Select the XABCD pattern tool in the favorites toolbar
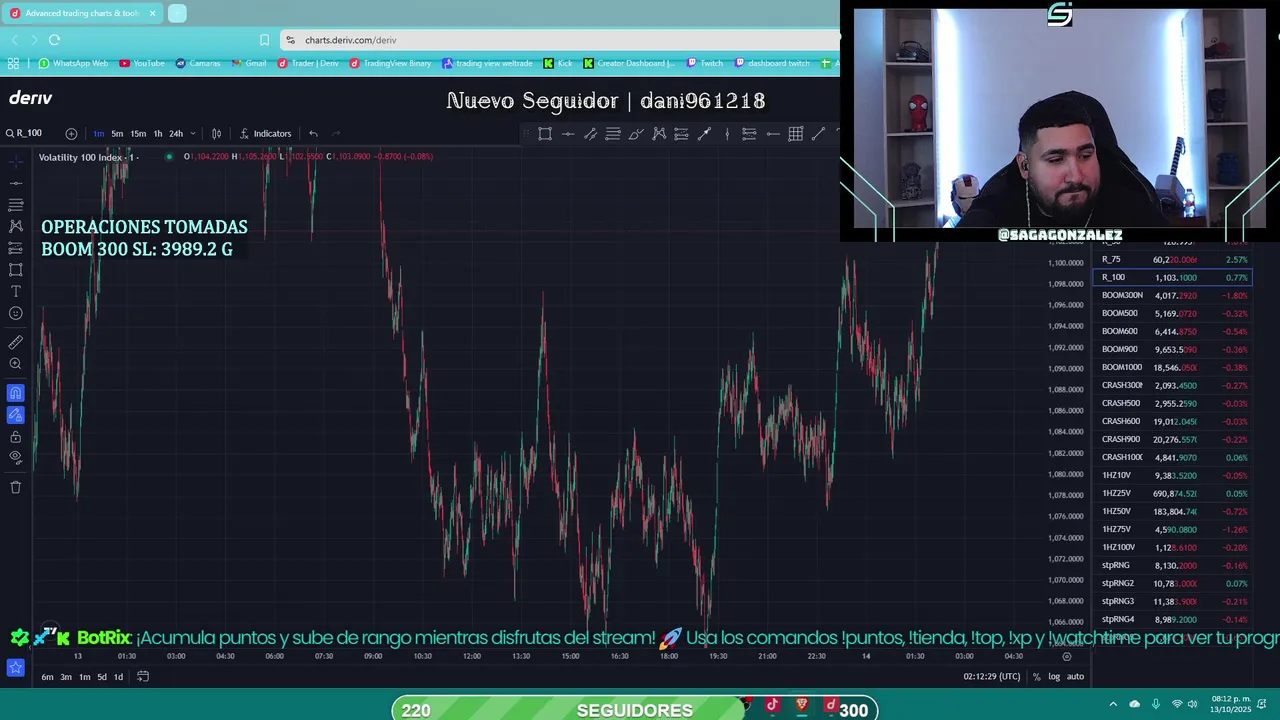The width and height of the screenshot is (1280, 720). click(x=659, y=134)
